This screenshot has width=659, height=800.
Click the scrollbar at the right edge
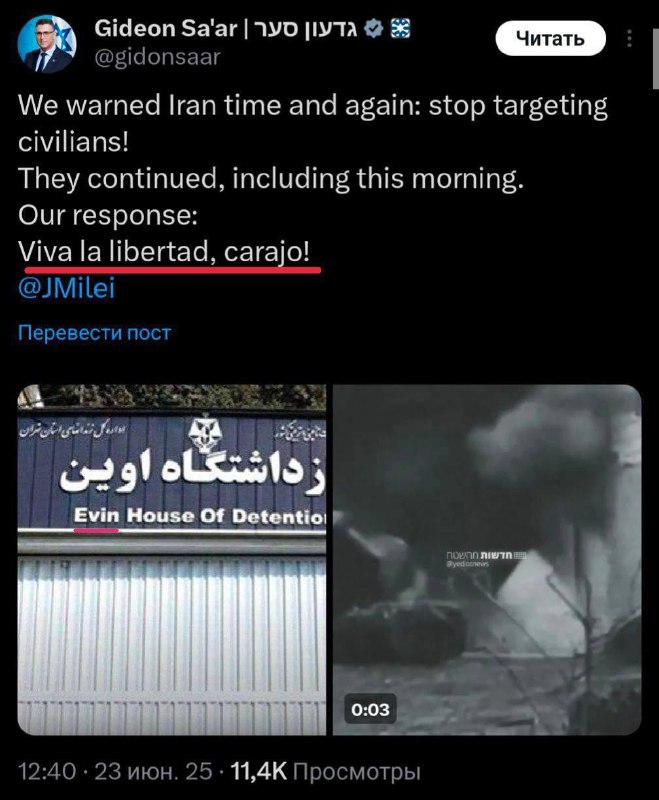click(x=655, y=59)
